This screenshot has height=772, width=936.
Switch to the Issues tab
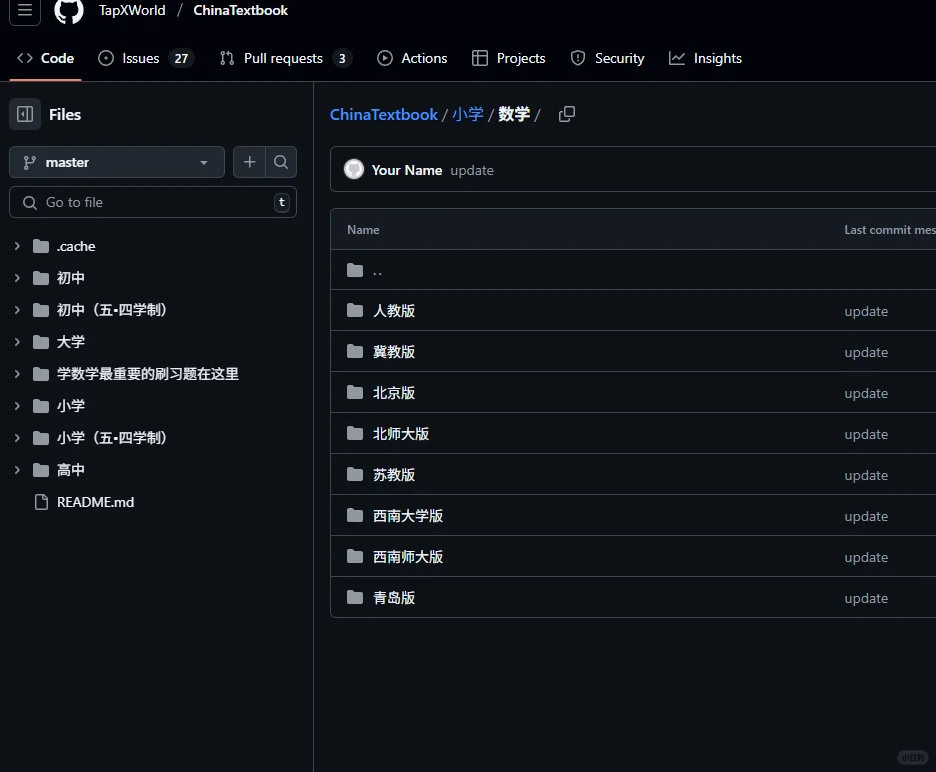(146, 58)
